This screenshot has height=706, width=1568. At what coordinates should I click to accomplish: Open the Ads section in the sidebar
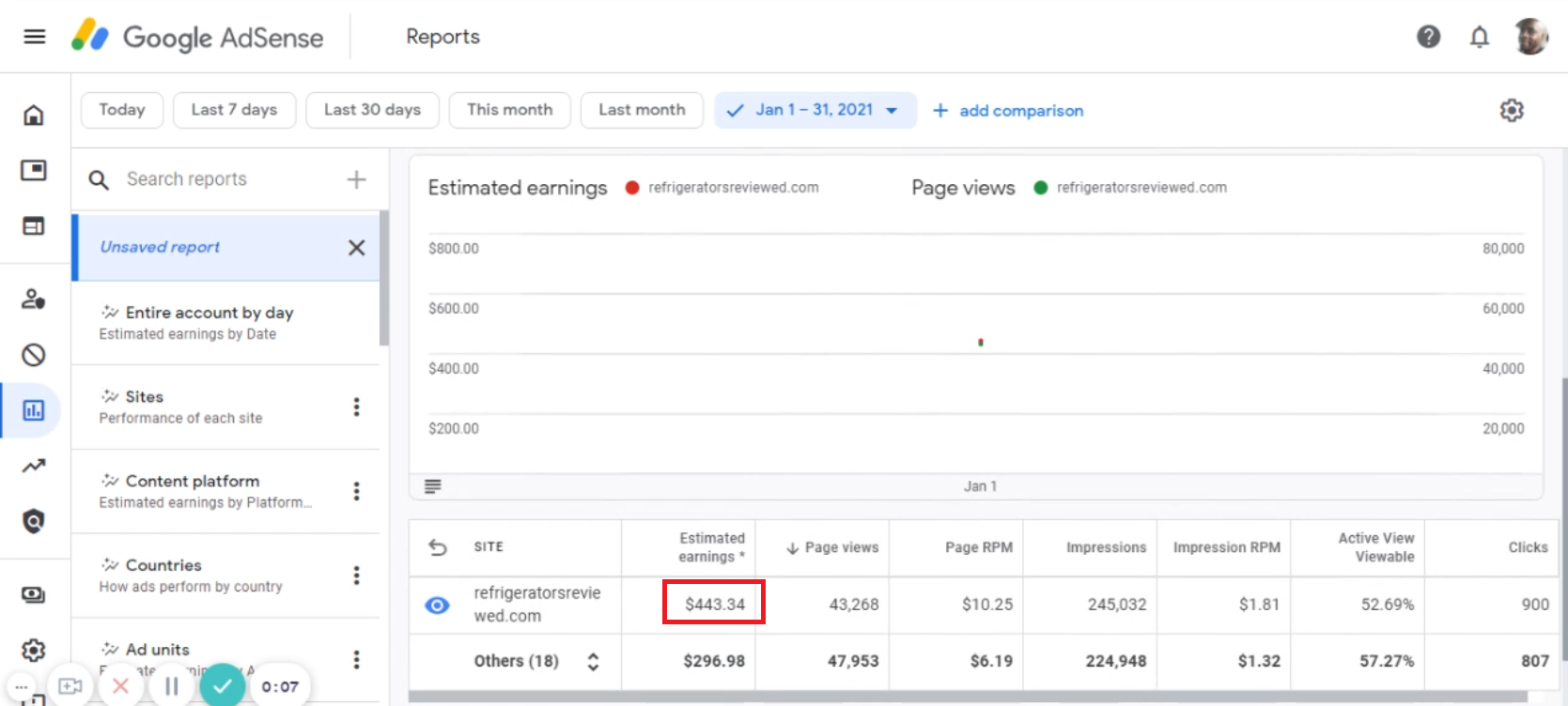point(34,170)
